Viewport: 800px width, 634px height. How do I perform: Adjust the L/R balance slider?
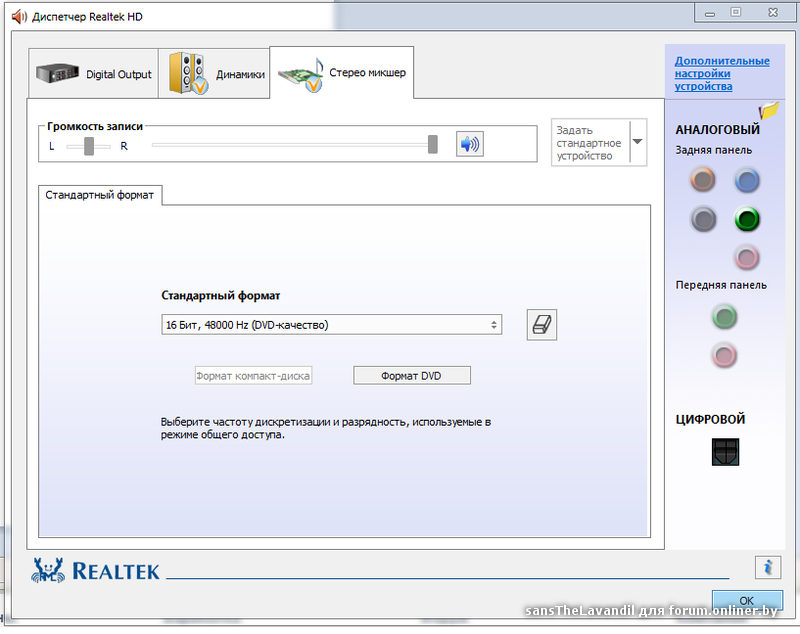click(89, 146)
